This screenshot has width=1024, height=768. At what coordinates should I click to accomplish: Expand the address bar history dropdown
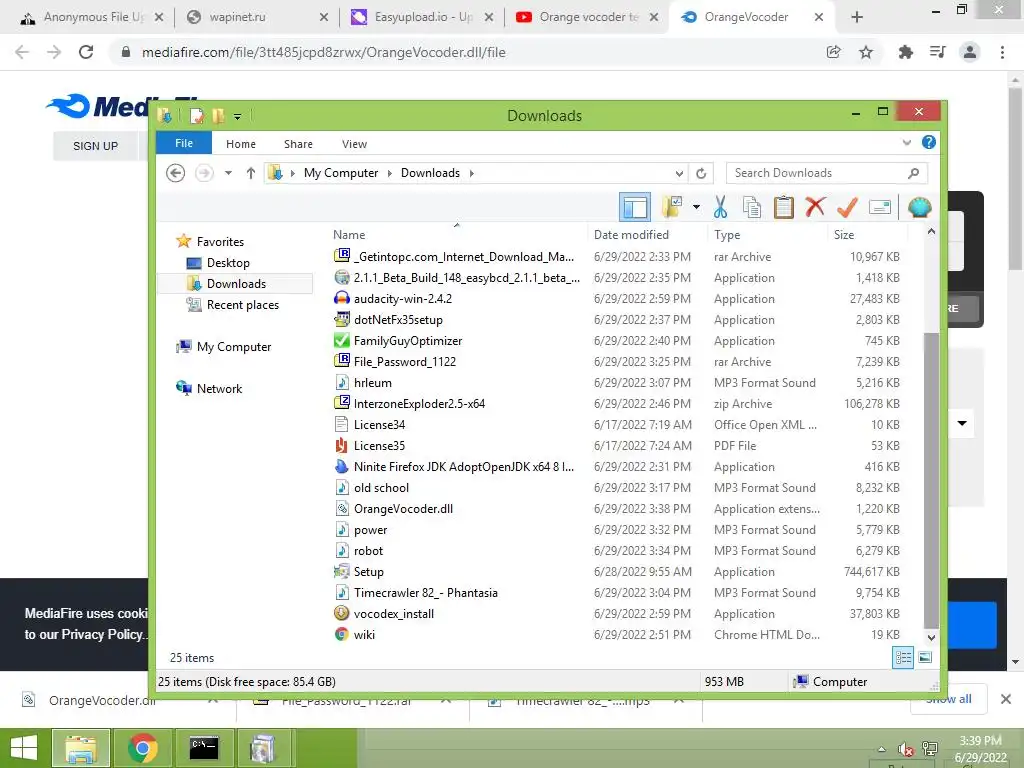point(679,174)
